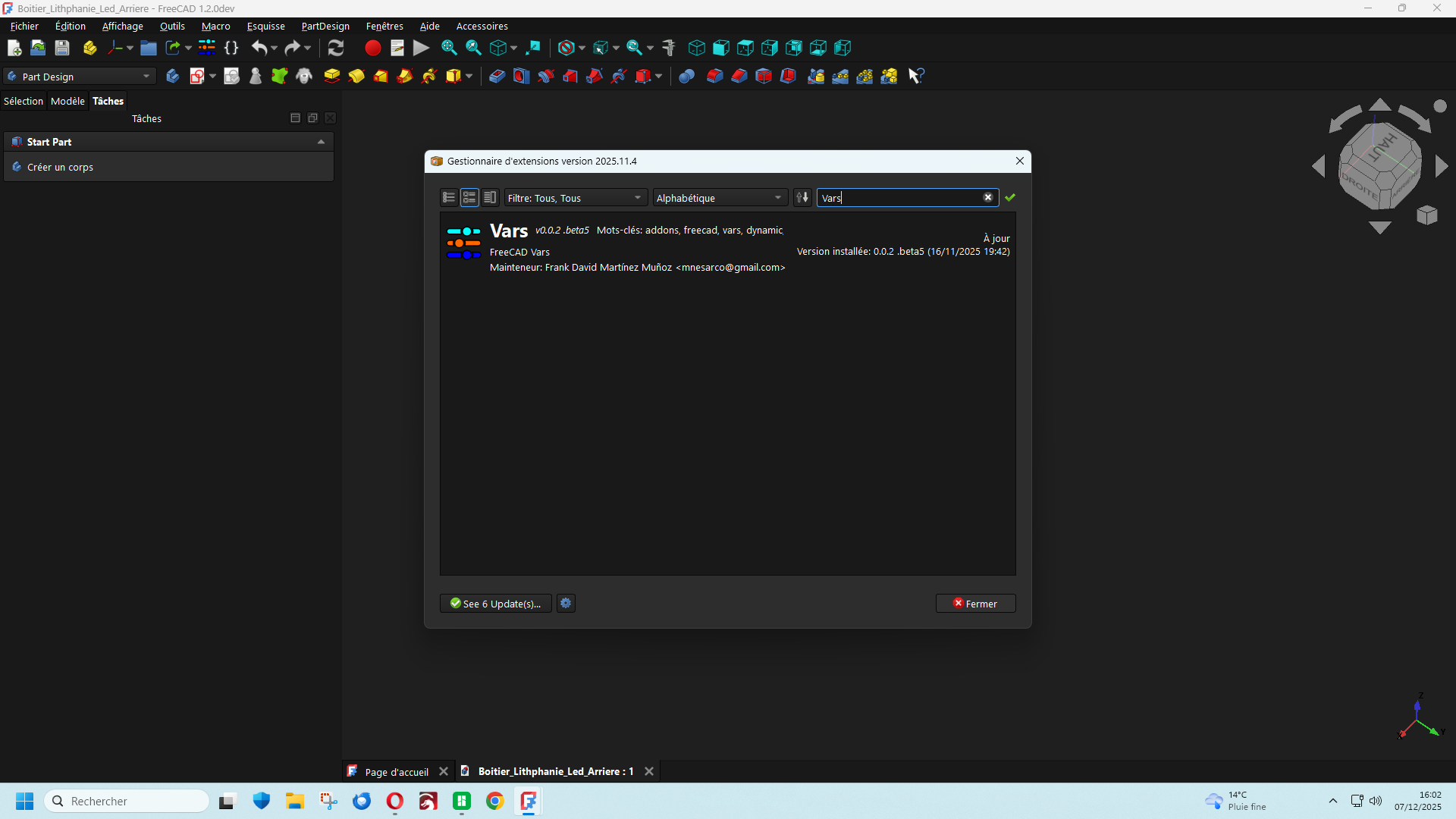
Task: Open addon manager settings gear
Action: click(566, 603)
